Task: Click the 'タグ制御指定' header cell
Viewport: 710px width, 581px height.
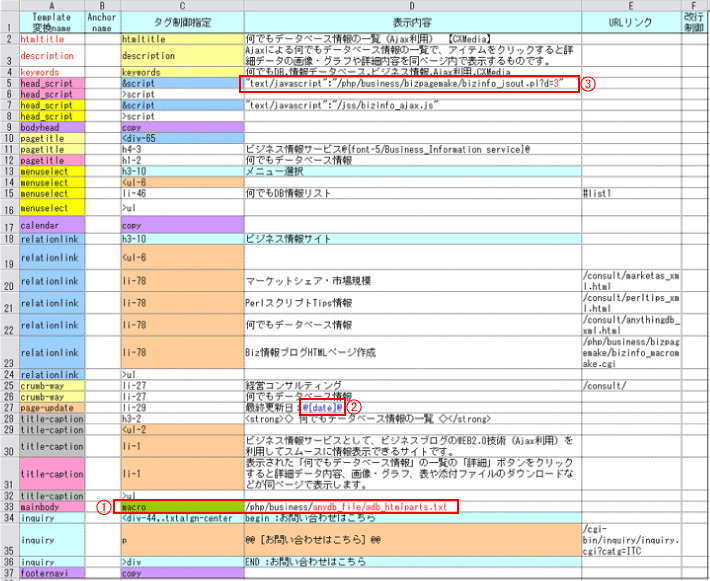Action: [x=182, y=22]
